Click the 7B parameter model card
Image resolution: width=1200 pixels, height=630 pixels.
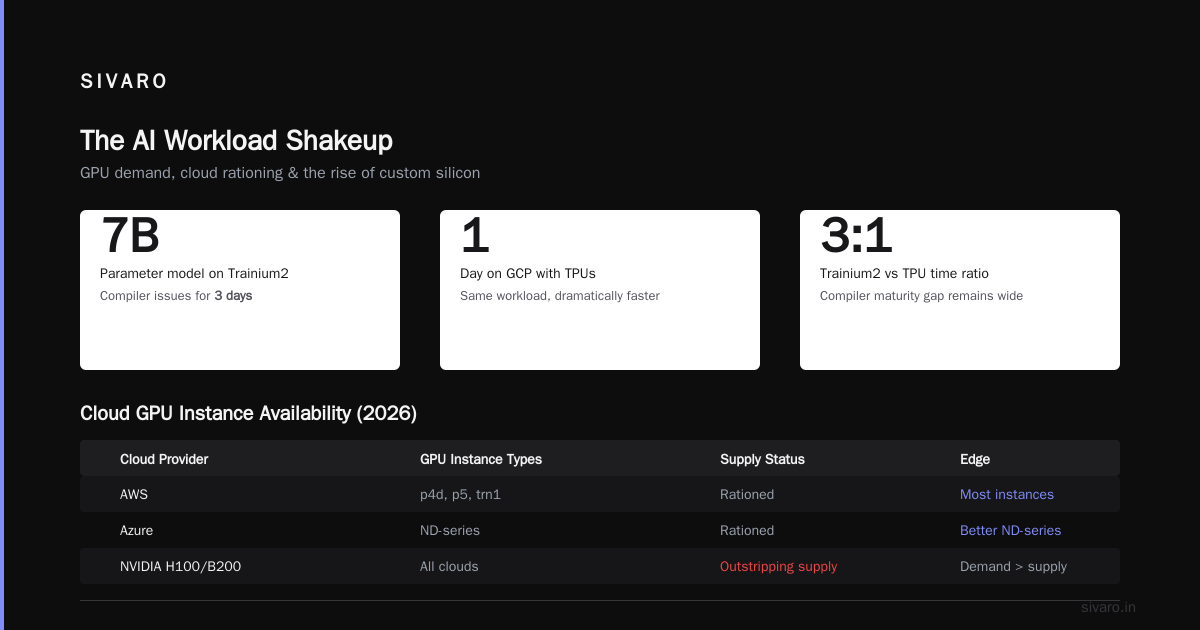[x=240, y=290]
